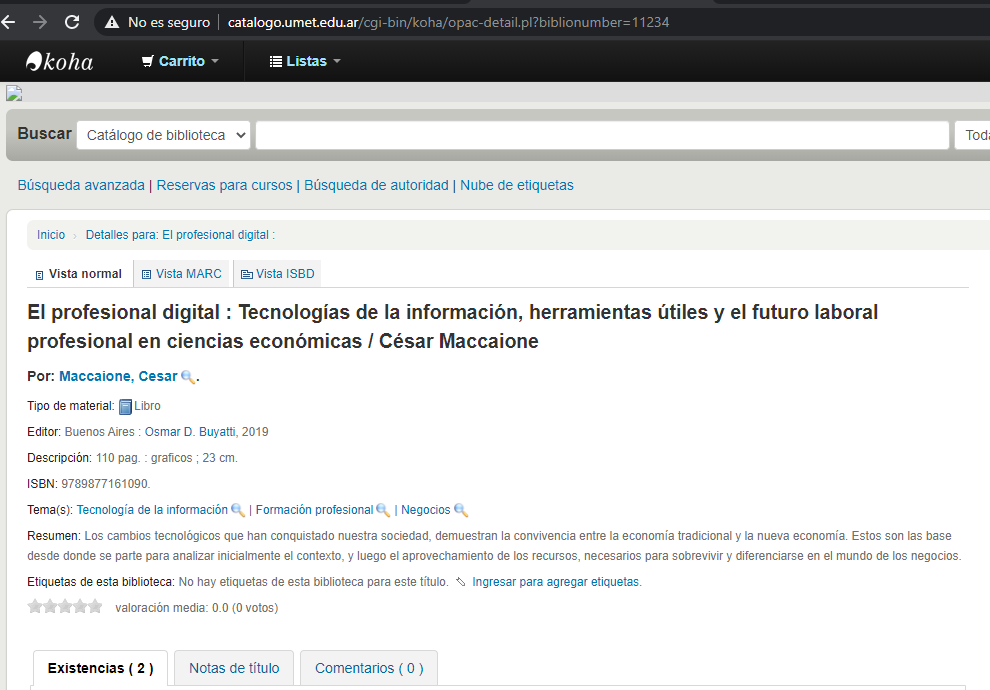Click into the catalog search text field
The height and width of the screenshot is (690, 990).
click(601, 135)
